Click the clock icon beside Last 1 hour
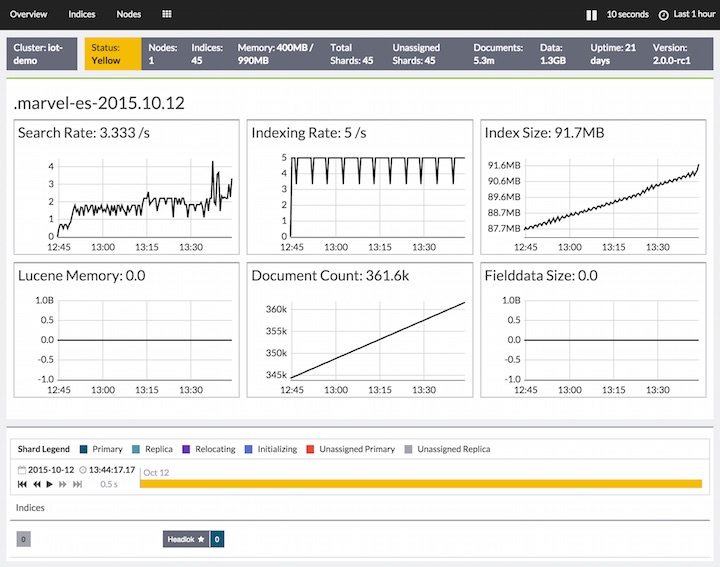 [663, 15]
